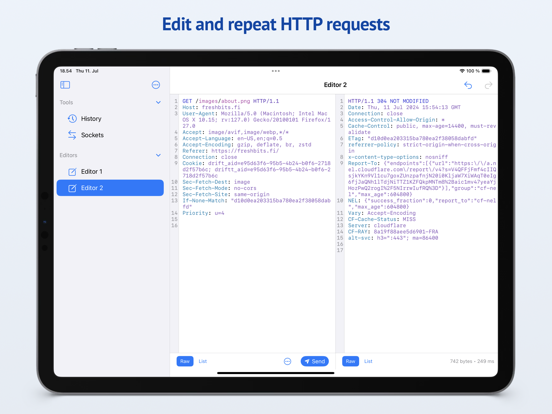
Task: Click the Editor 2 pencil icon
Action: pos(72,188)
